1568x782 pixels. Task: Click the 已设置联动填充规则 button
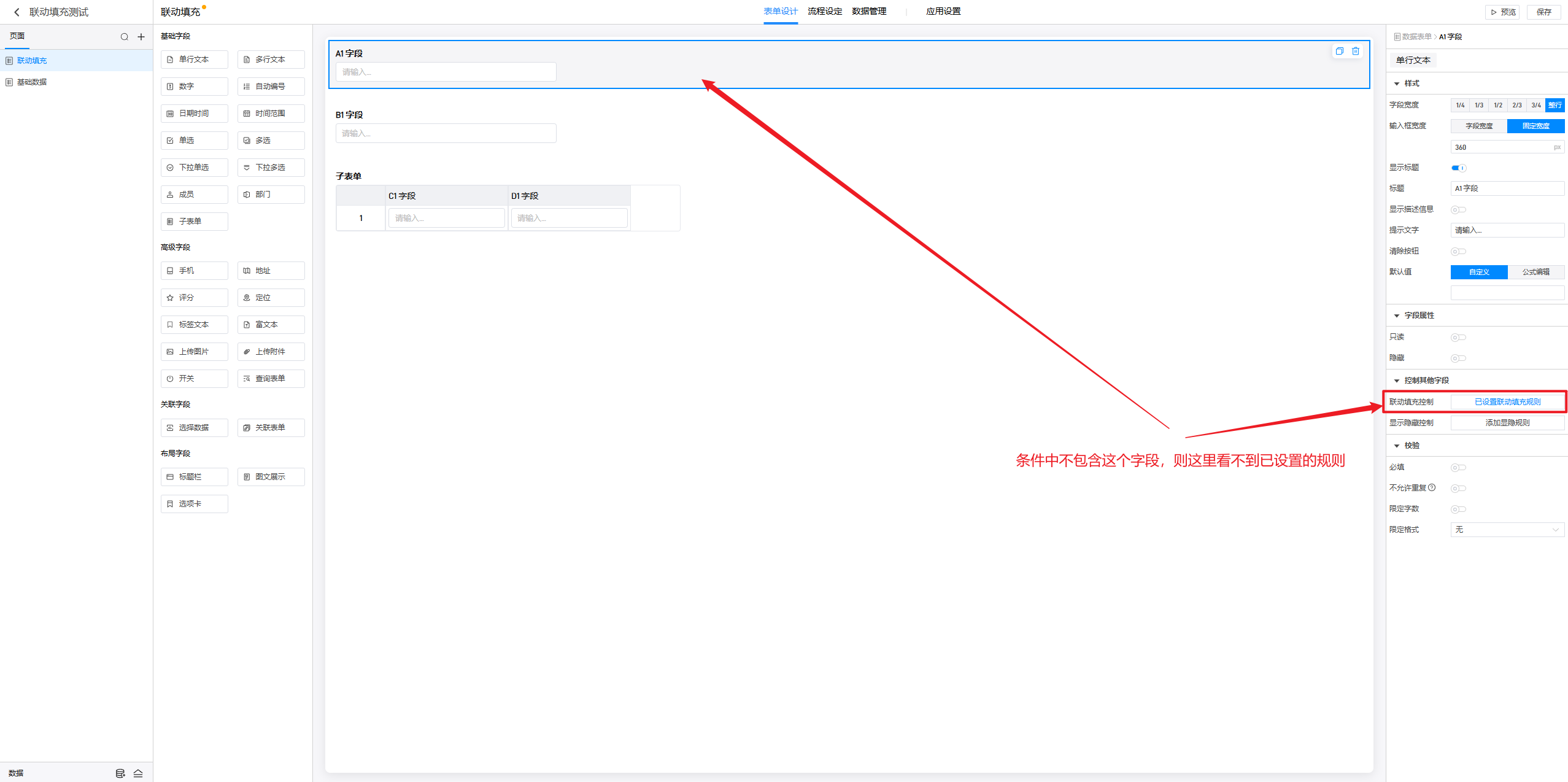coord(1507,402)
